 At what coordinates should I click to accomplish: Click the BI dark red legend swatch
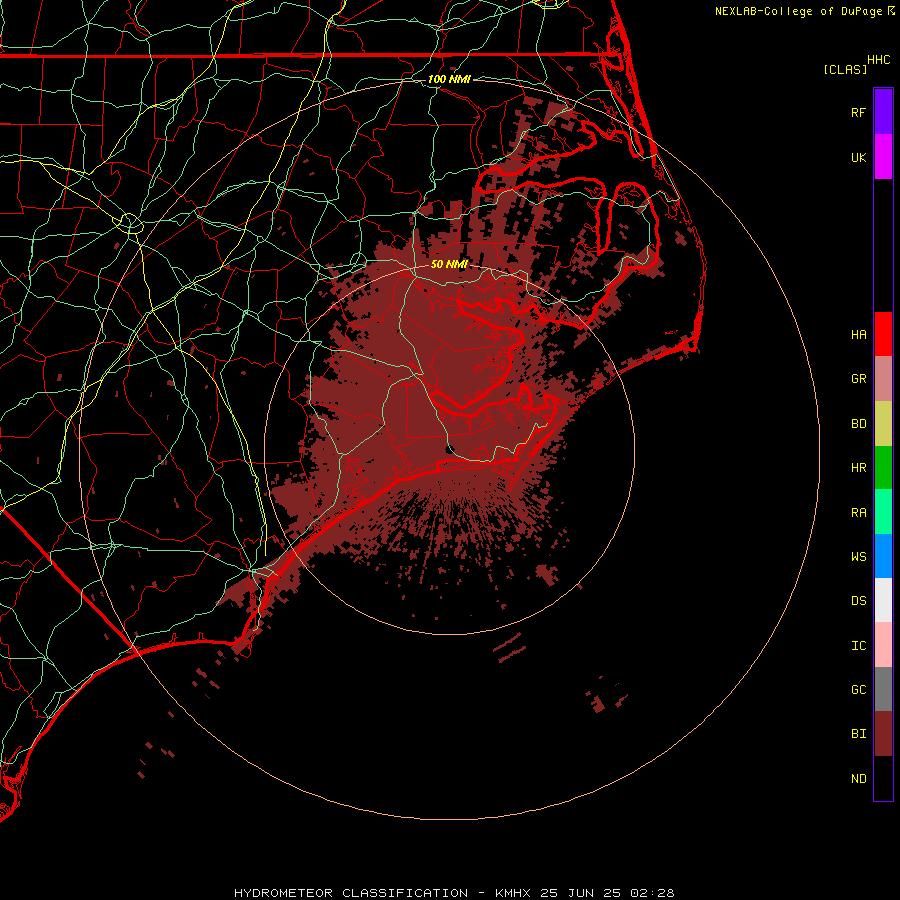883,734
